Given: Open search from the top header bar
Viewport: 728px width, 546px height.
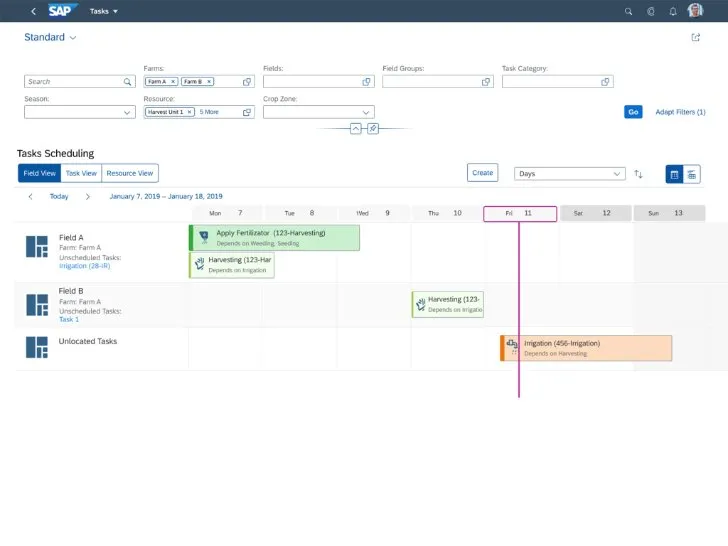Looking at the screenshot, I should 628,11.
